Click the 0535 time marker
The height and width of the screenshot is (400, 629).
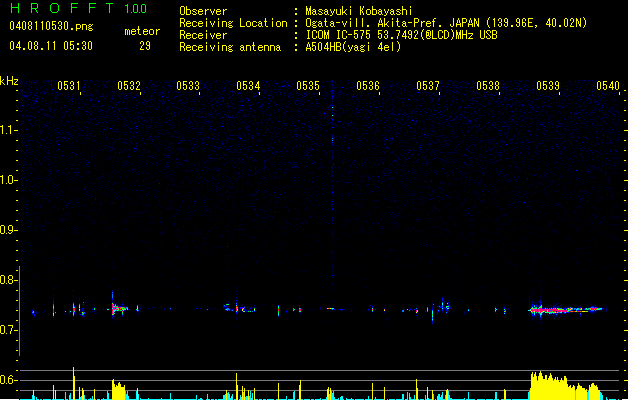point(308,85)
